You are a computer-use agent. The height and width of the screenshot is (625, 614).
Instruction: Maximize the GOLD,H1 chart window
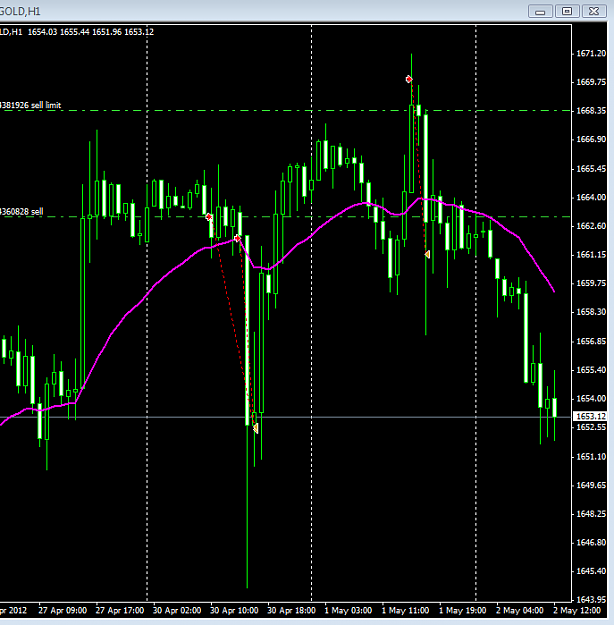(x=567, y=11)
